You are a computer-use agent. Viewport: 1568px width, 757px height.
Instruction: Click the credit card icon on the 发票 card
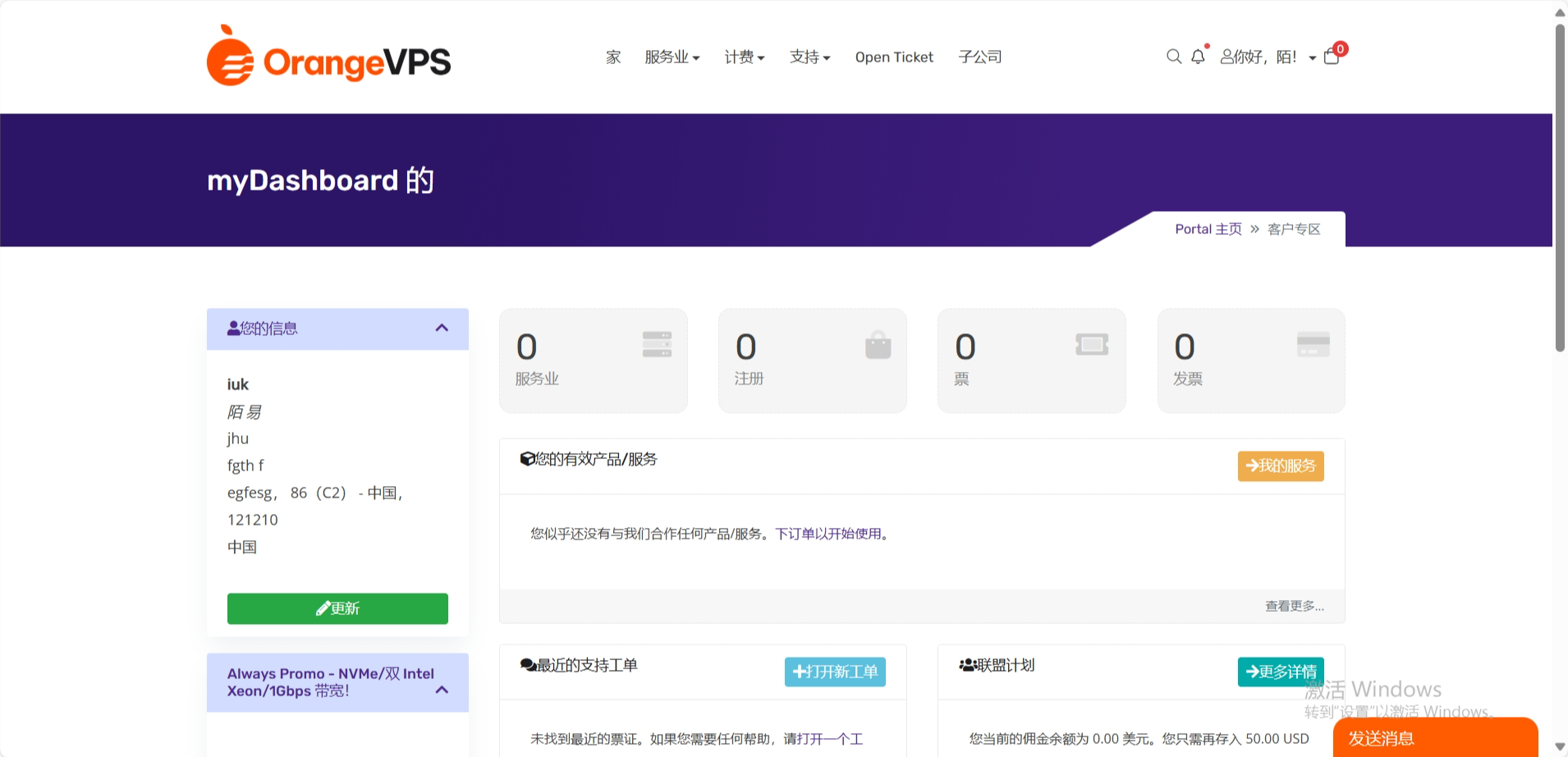(1313, 344)
